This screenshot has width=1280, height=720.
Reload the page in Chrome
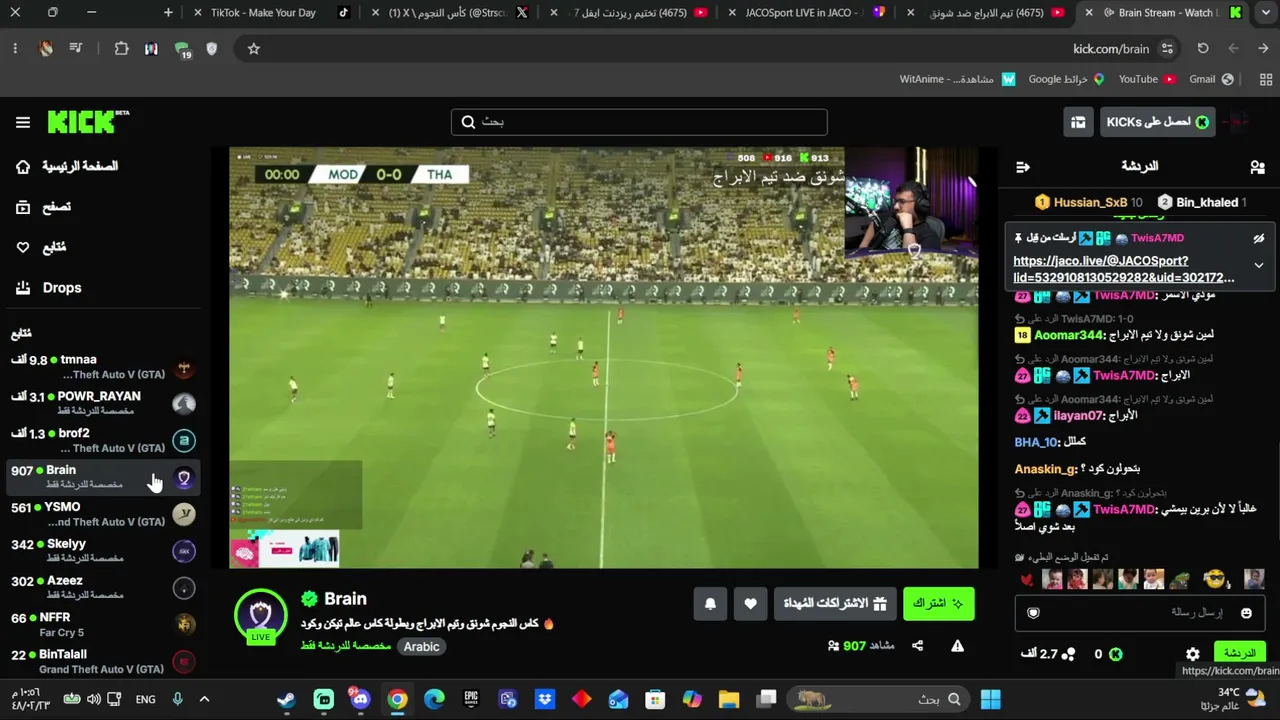click(x=1203, y=48)
